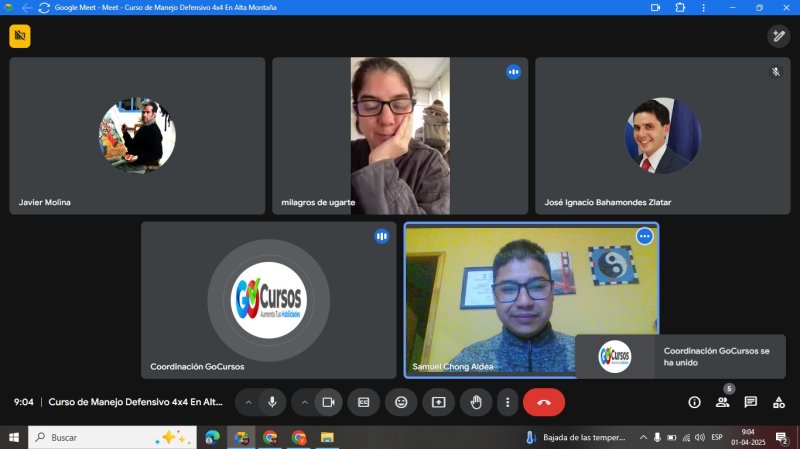Expand the video settings chevron beside the camera

[304, 402]
